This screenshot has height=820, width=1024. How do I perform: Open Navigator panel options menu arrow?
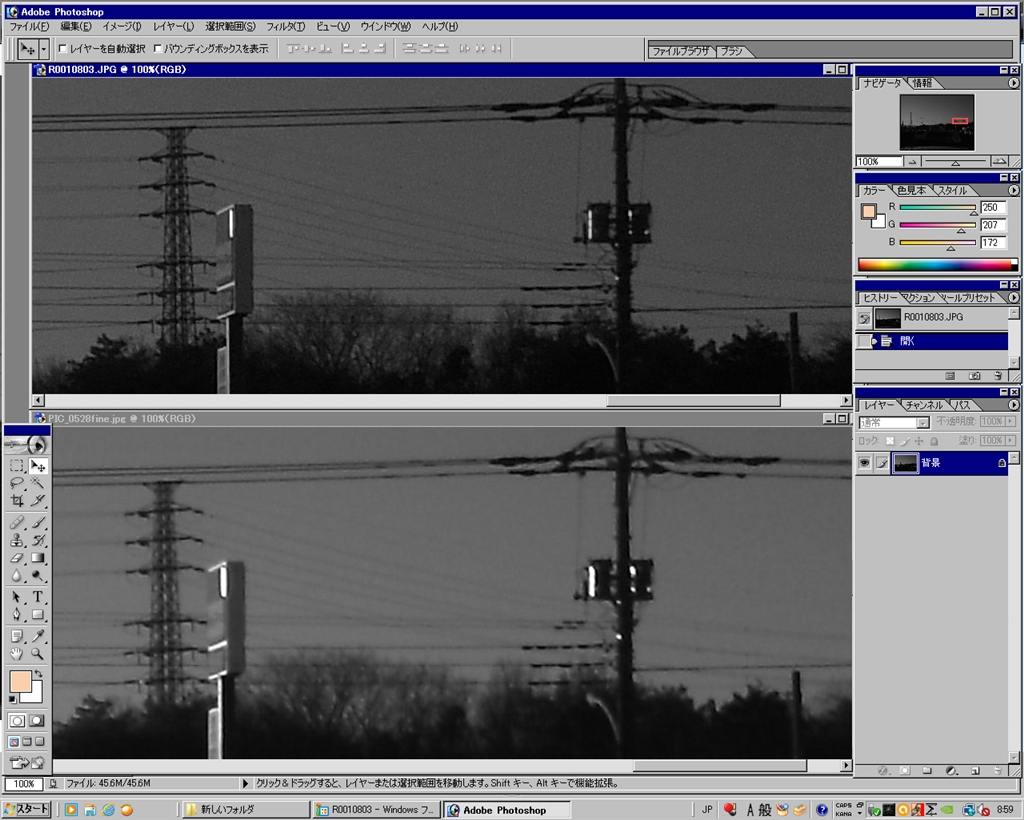(1013, 83)
